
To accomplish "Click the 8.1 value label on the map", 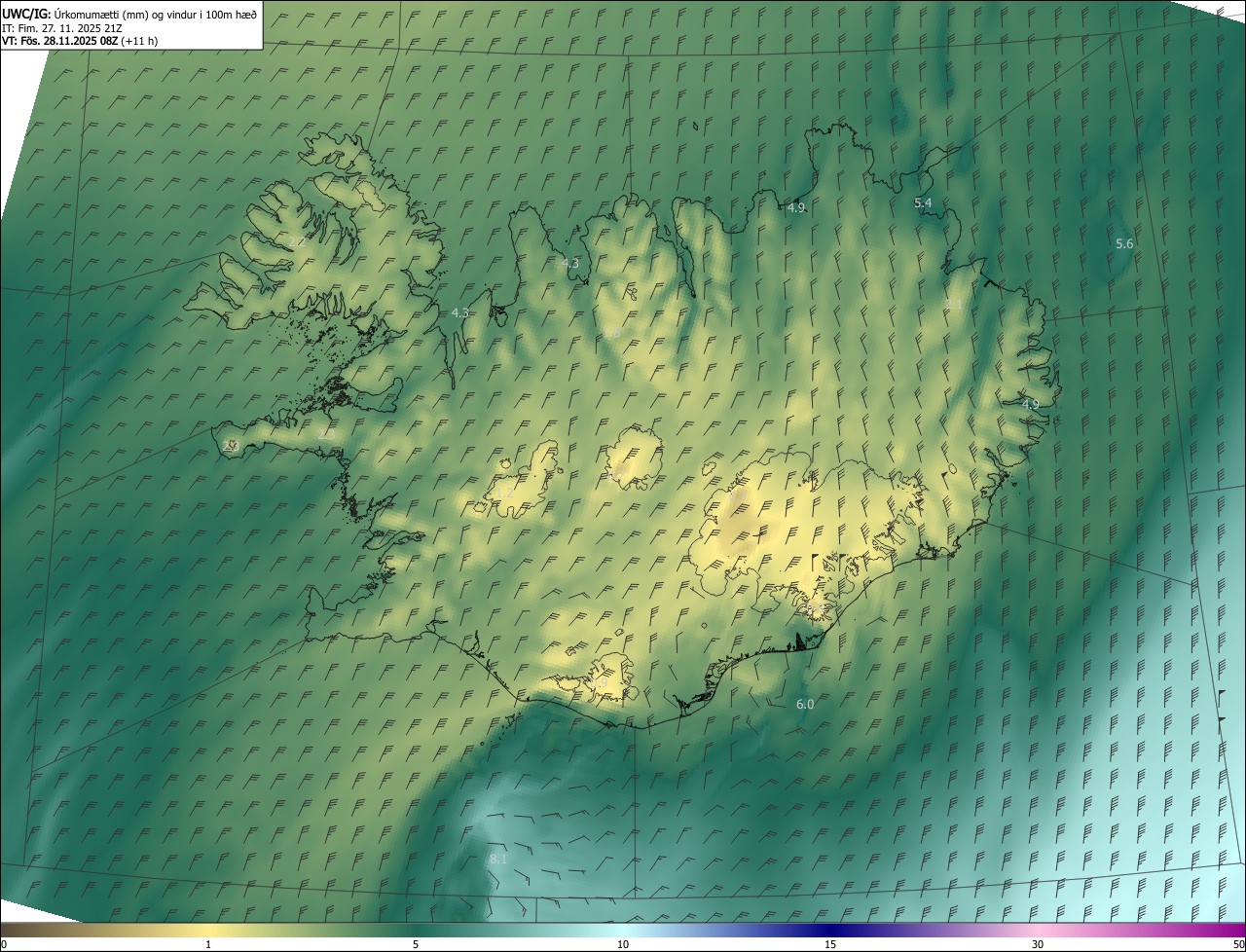I will (x=498, y=859).
